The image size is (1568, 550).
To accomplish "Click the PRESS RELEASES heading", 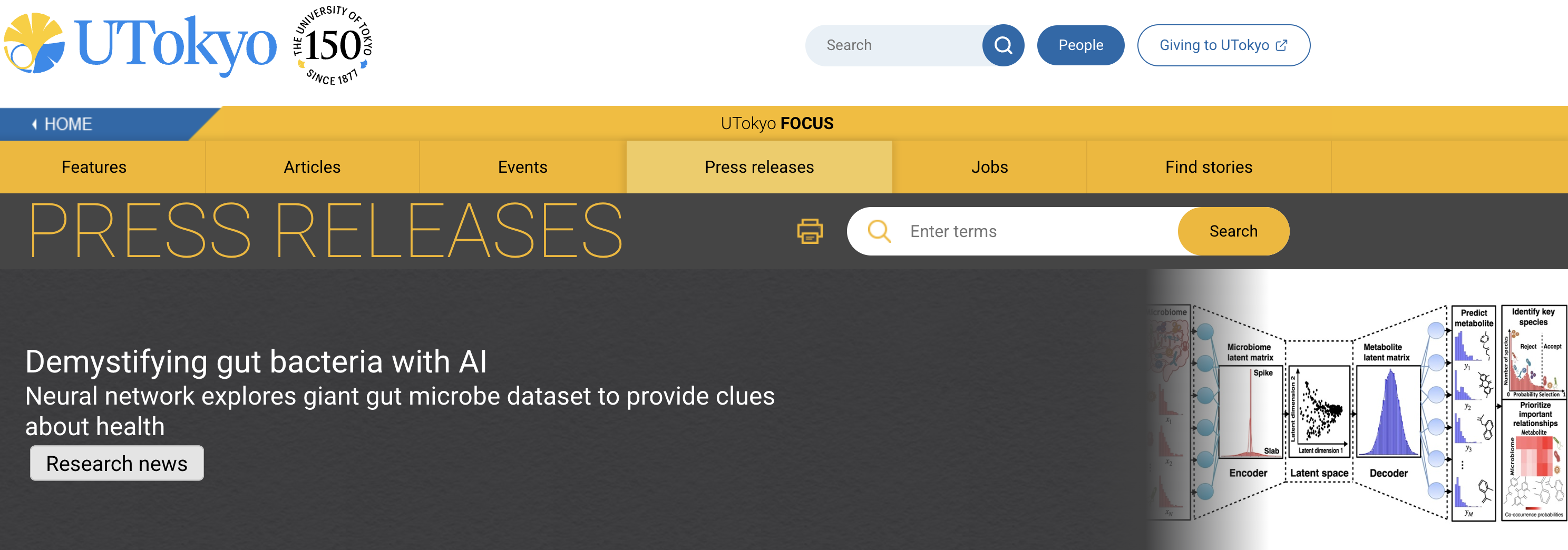I will 326,231.
